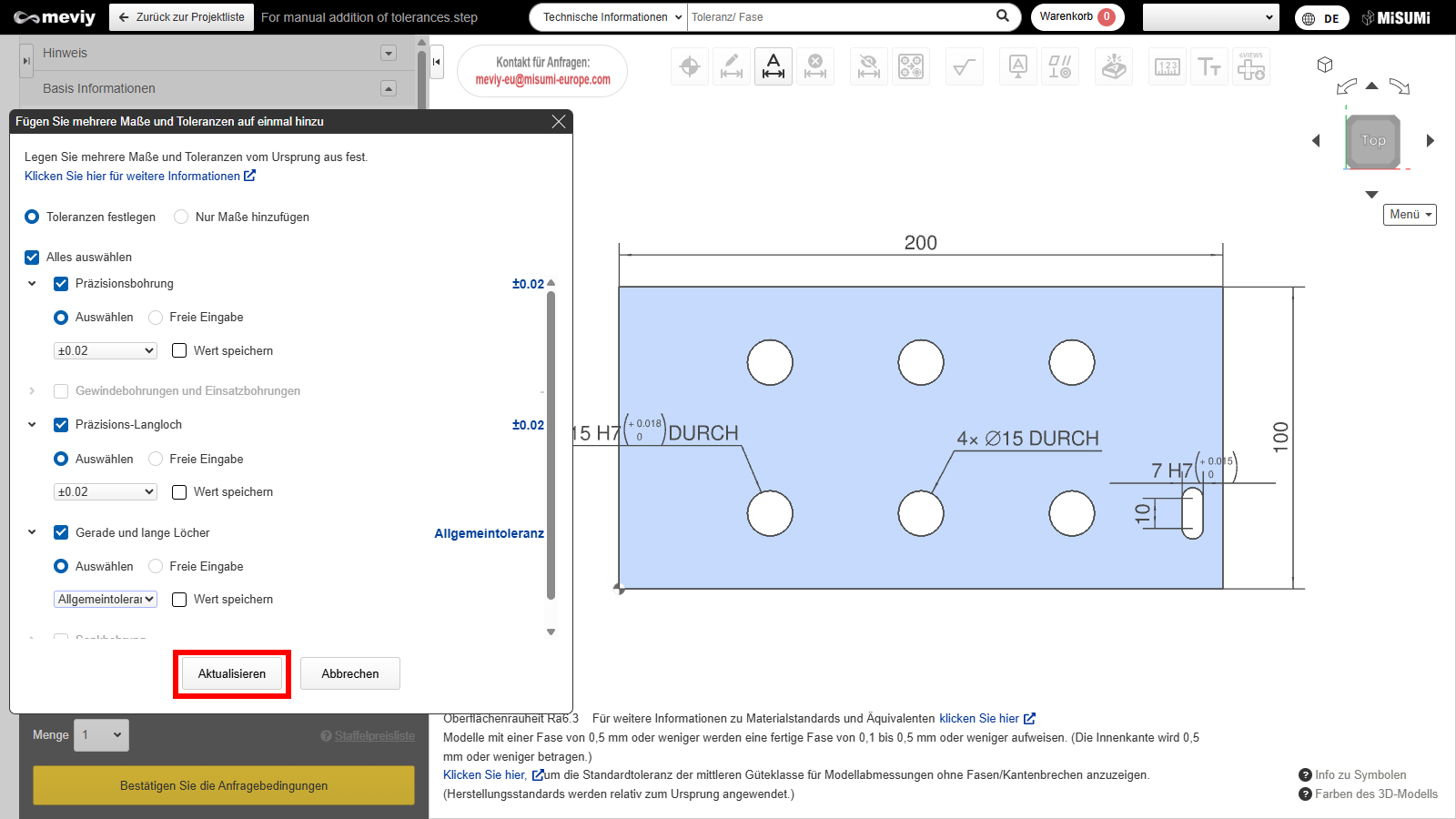Open the Allgemeintoleranz dropdown
This screenshot has height=819, width=1456.
[x=106, y=599]
